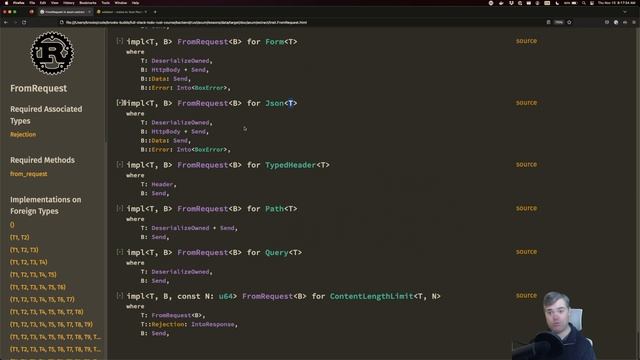Open the History menu
This screenshot has width=640, height=360.
69,3
